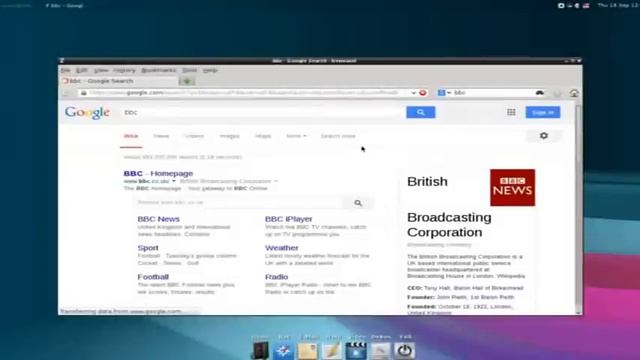Viewport: 640px width, 360px height.
Task: Open the BBC News sitelink
Action: tap(158, 219)
